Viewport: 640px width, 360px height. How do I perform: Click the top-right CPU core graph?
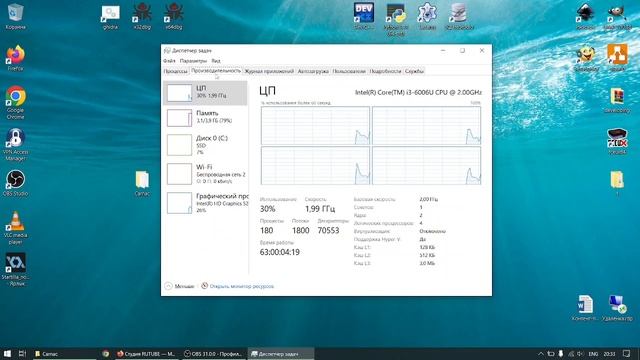[x=427, y=126]
